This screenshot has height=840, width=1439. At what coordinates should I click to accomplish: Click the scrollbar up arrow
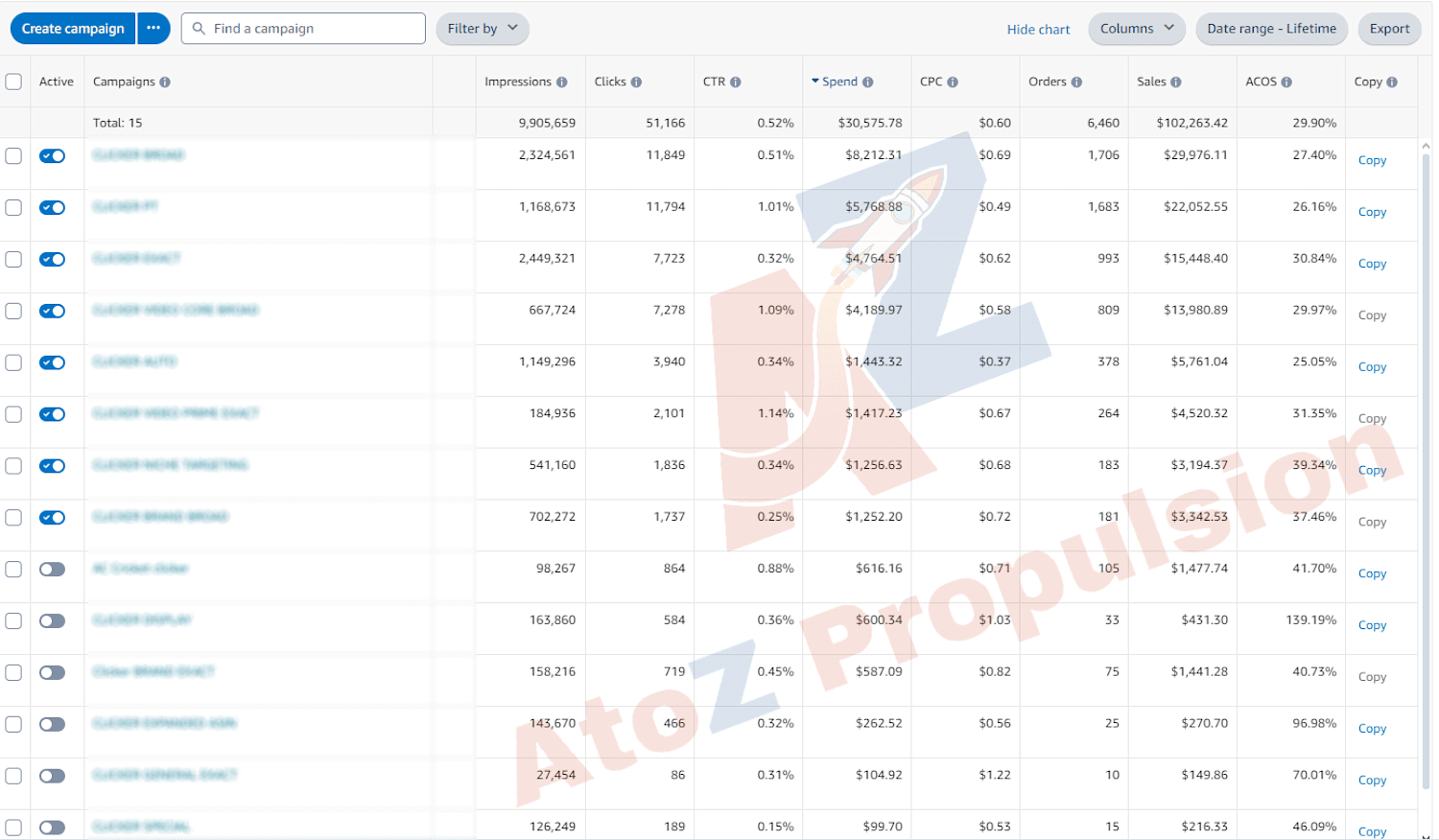[x=1426, y=147]
